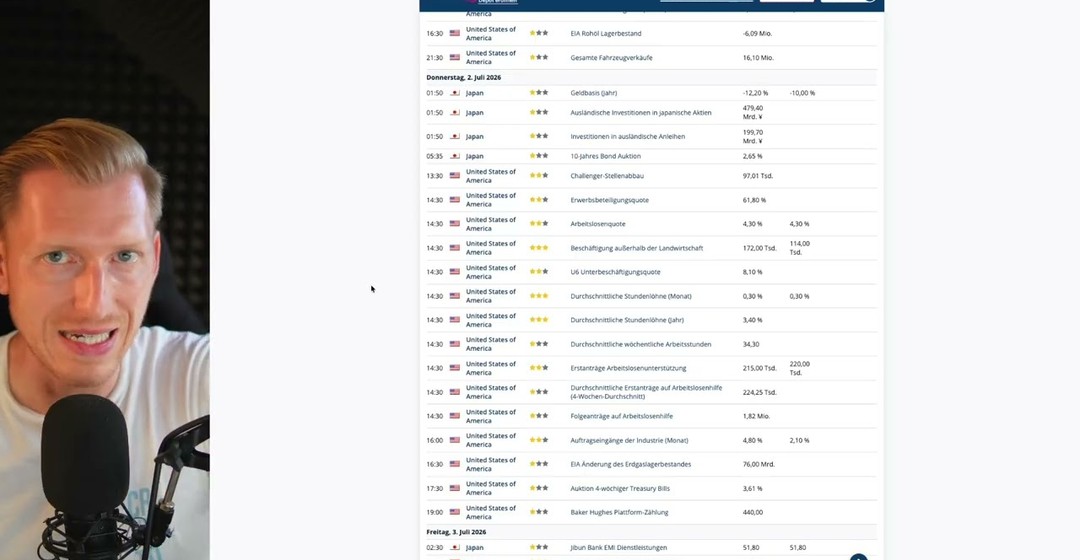
Task: Click the Japan flag in the Geldbasis (Jahr) row
Action: tap(455, 93)
